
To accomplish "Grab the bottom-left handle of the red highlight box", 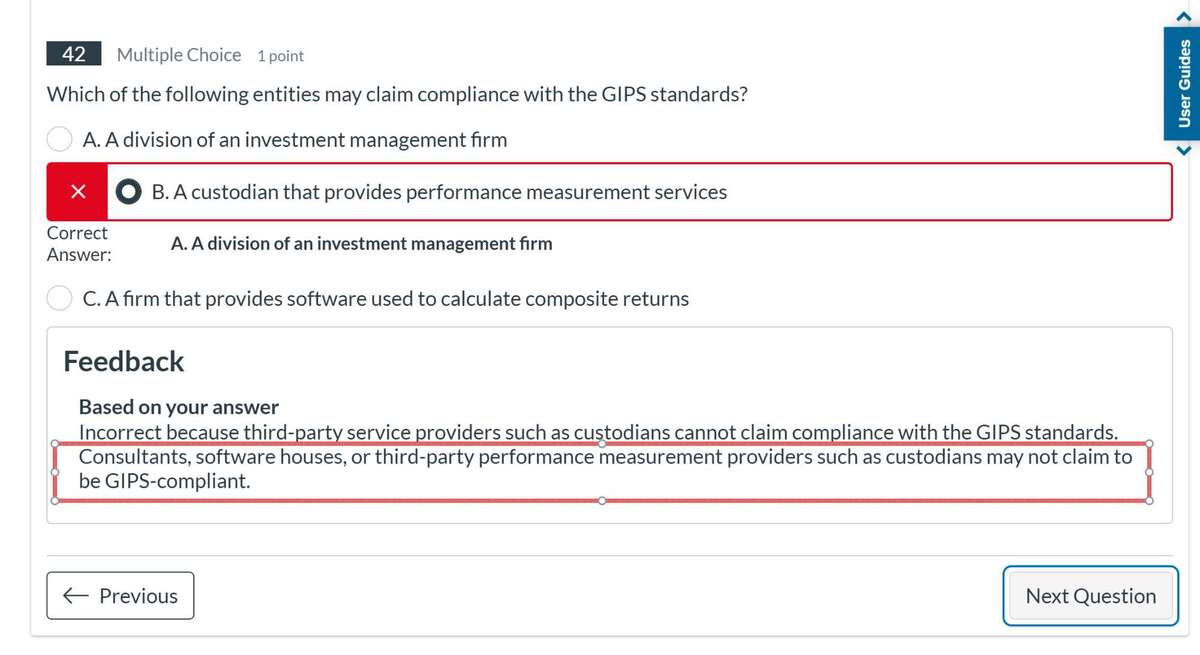I will pos(54,500).
